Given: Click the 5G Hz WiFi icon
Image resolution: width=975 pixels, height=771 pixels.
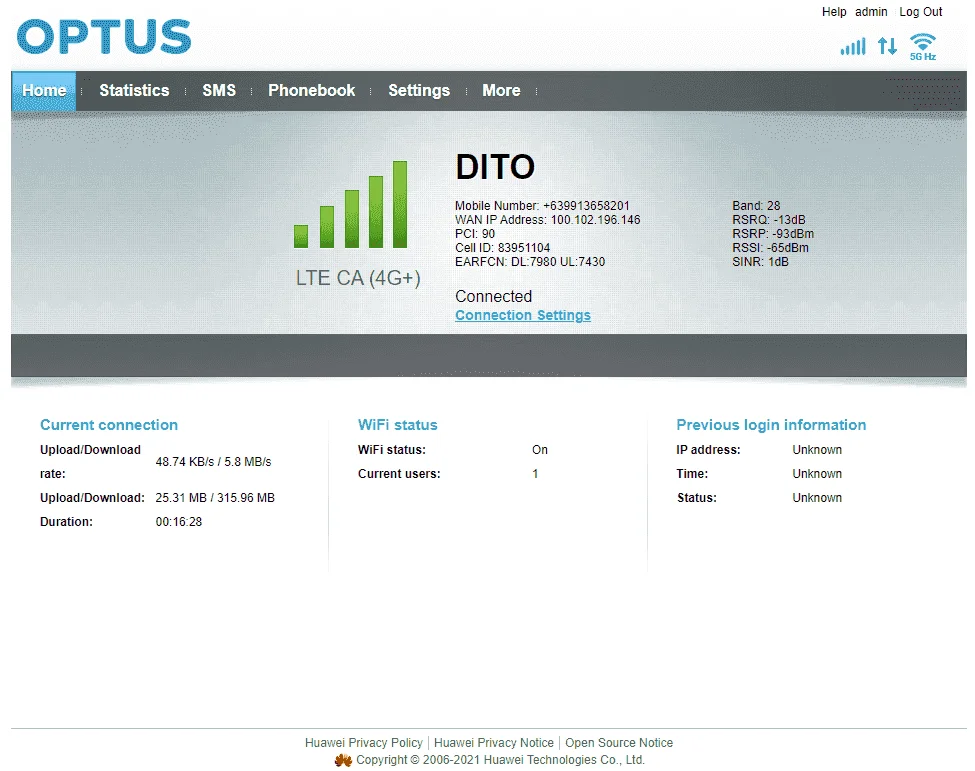Looking at the screenshot, I should [x=923, y=47].
